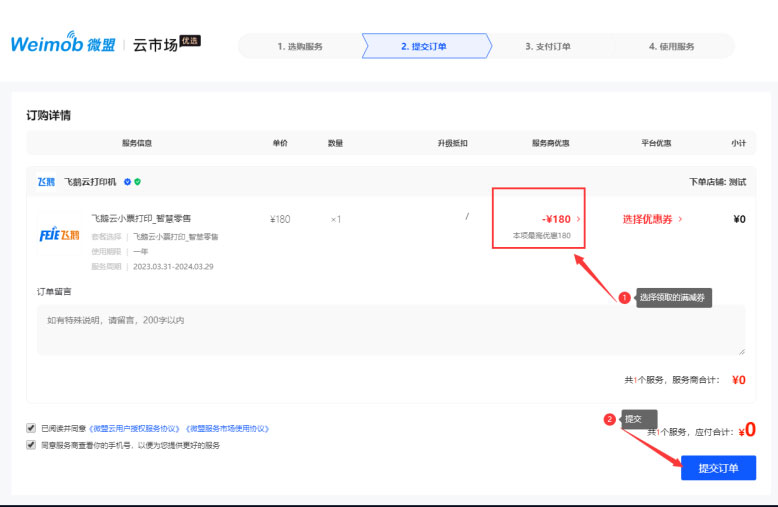Viewport: 778px width, 507px height.
Task: Click the 飞鹅 small store logo icon
Action: coord(47,182)
